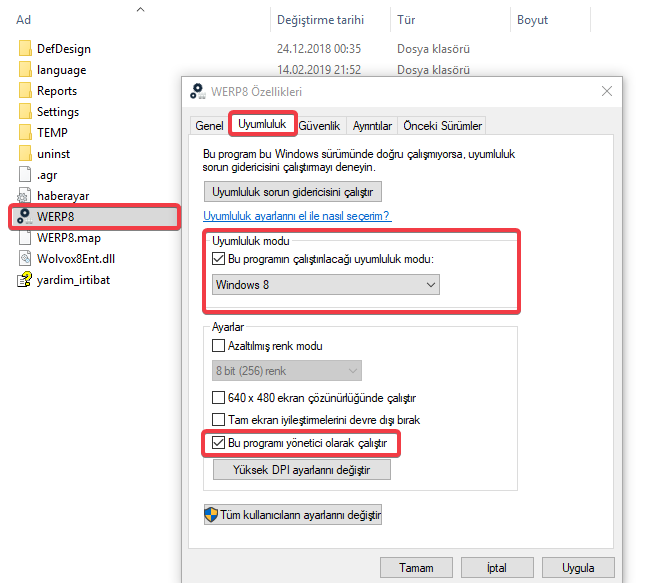The height and width of the screenshot is (583, 671).
Task: Click the haberayar gear file icon
Action: (x=24, y=196)
